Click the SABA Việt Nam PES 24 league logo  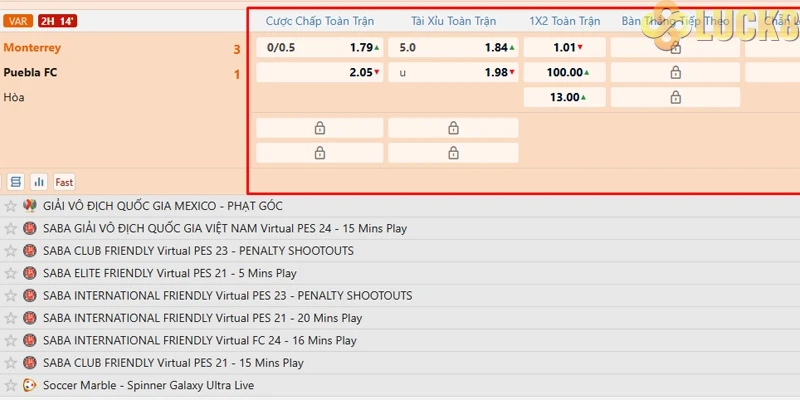coord(30,229)
